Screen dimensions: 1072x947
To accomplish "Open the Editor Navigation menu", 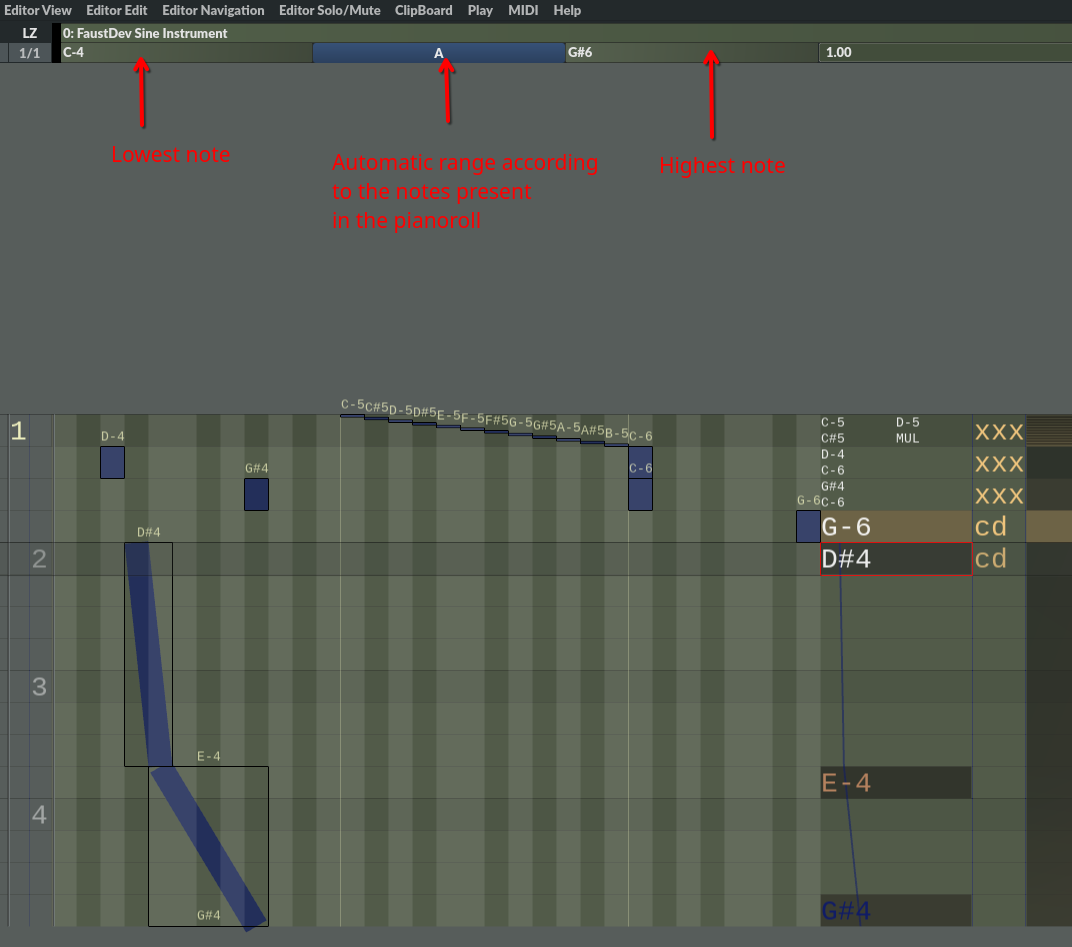I will (x=213, y=10).
